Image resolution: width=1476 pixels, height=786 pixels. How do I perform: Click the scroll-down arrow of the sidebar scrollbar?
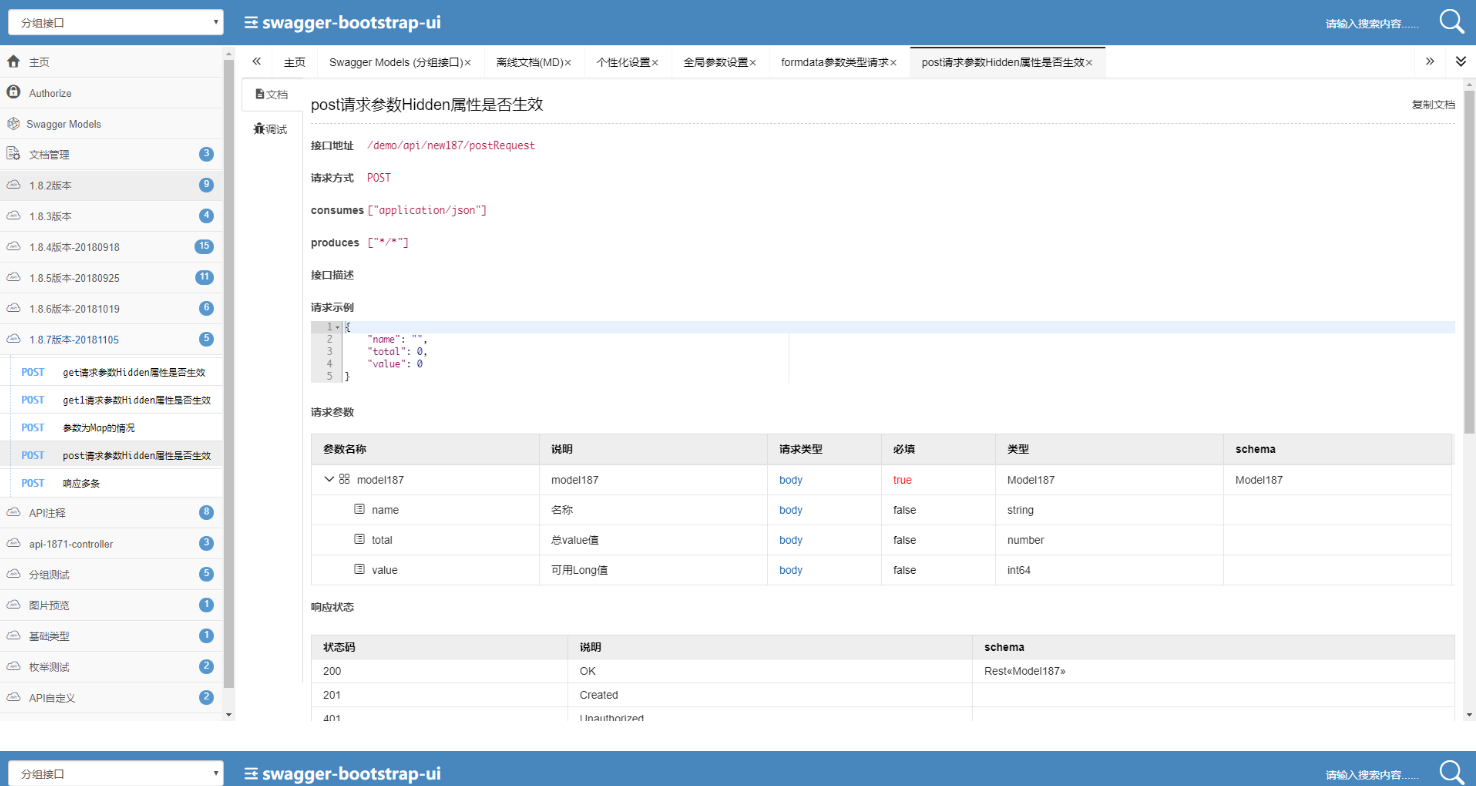point(229,714)
